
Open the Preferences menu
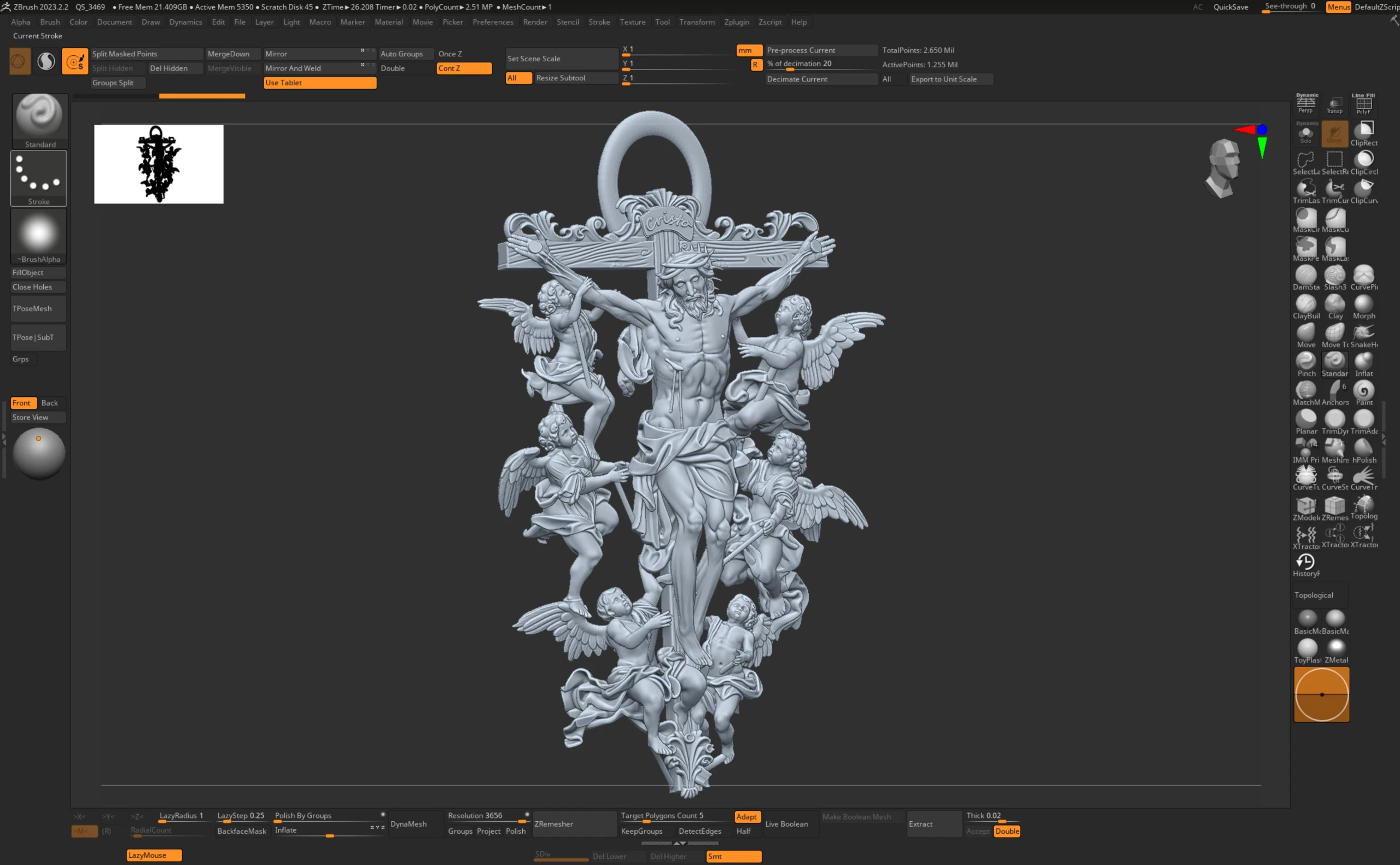pyautogui.click(x=493, y=22)
